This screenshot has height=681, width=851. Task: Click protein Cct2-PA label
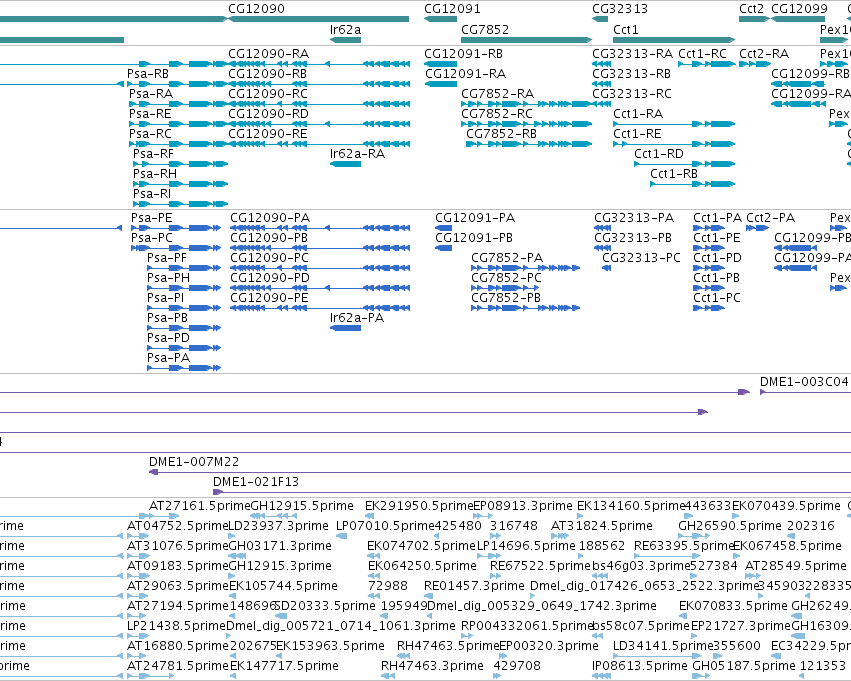tap(771, 218)
